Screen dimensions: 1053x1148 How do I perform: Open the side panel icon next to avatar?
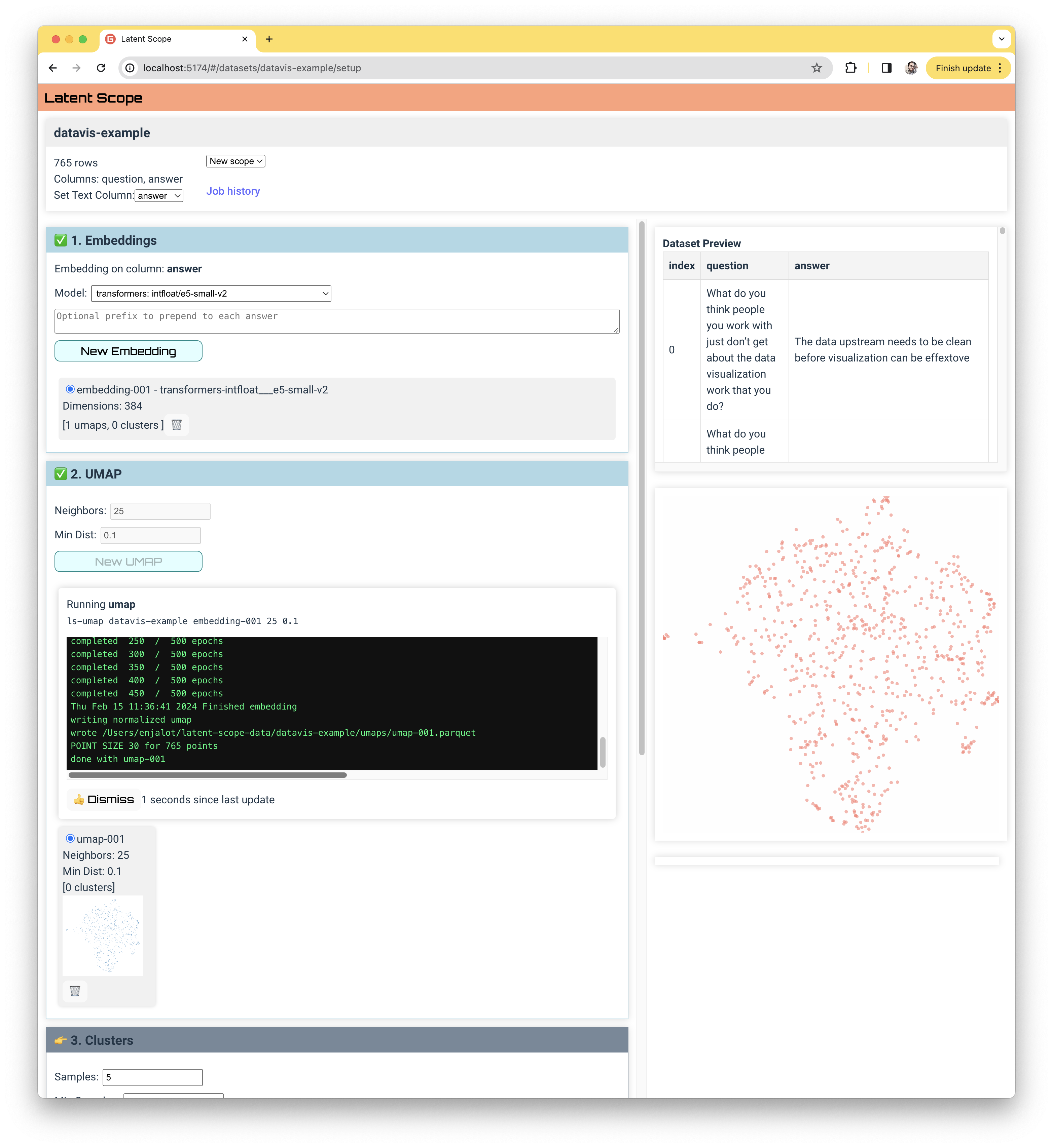point(887,68)
